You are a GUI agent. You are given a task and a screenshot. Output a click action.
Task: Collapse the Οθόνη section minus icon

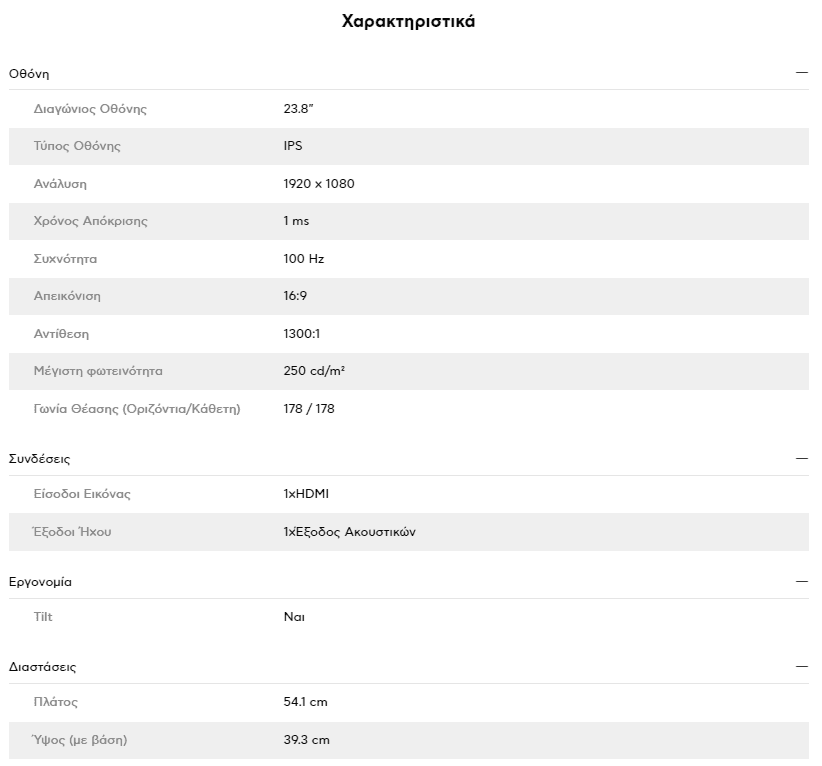coord(802,72)
